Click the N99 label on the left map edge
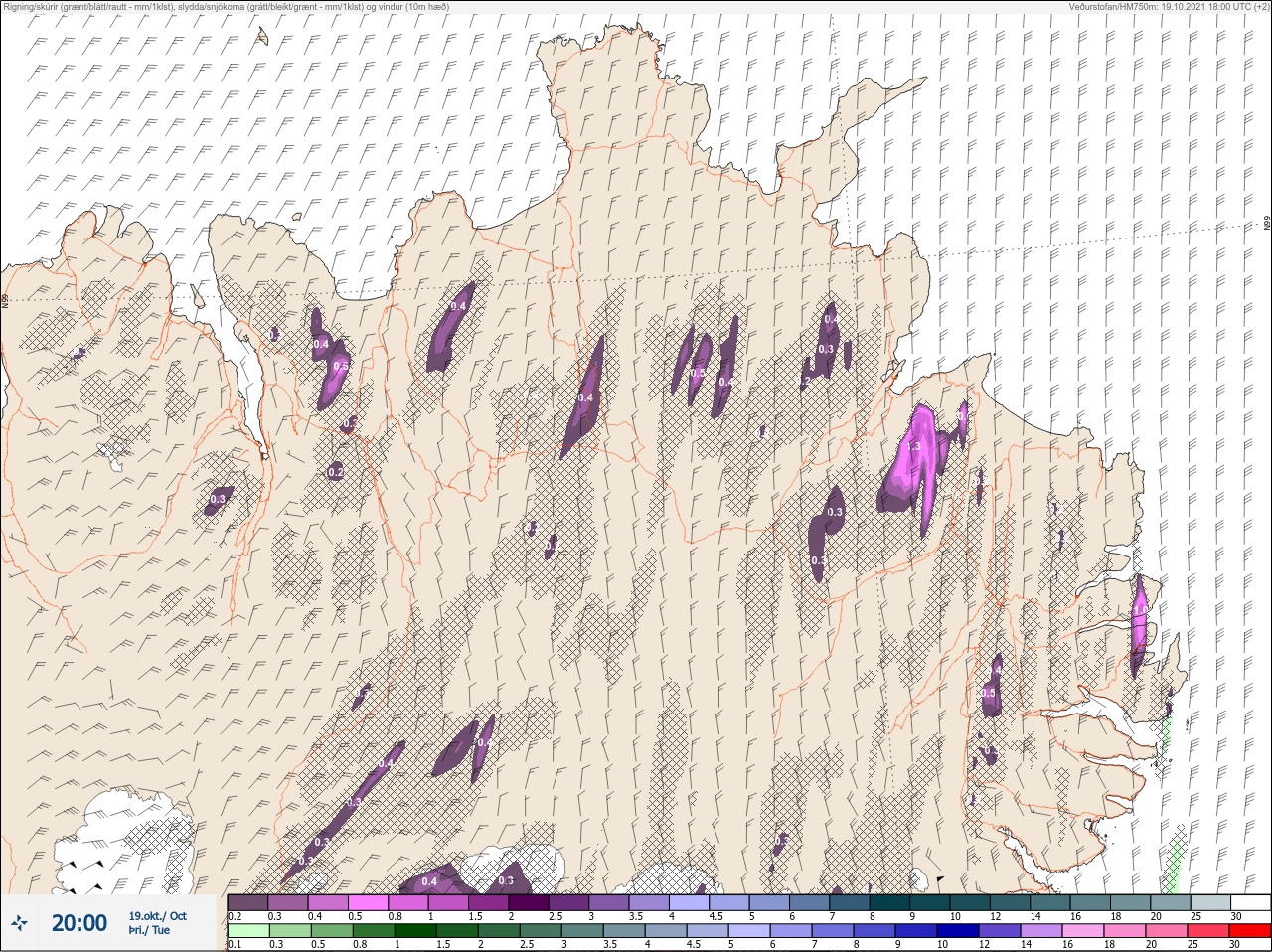 click(5, 300)
